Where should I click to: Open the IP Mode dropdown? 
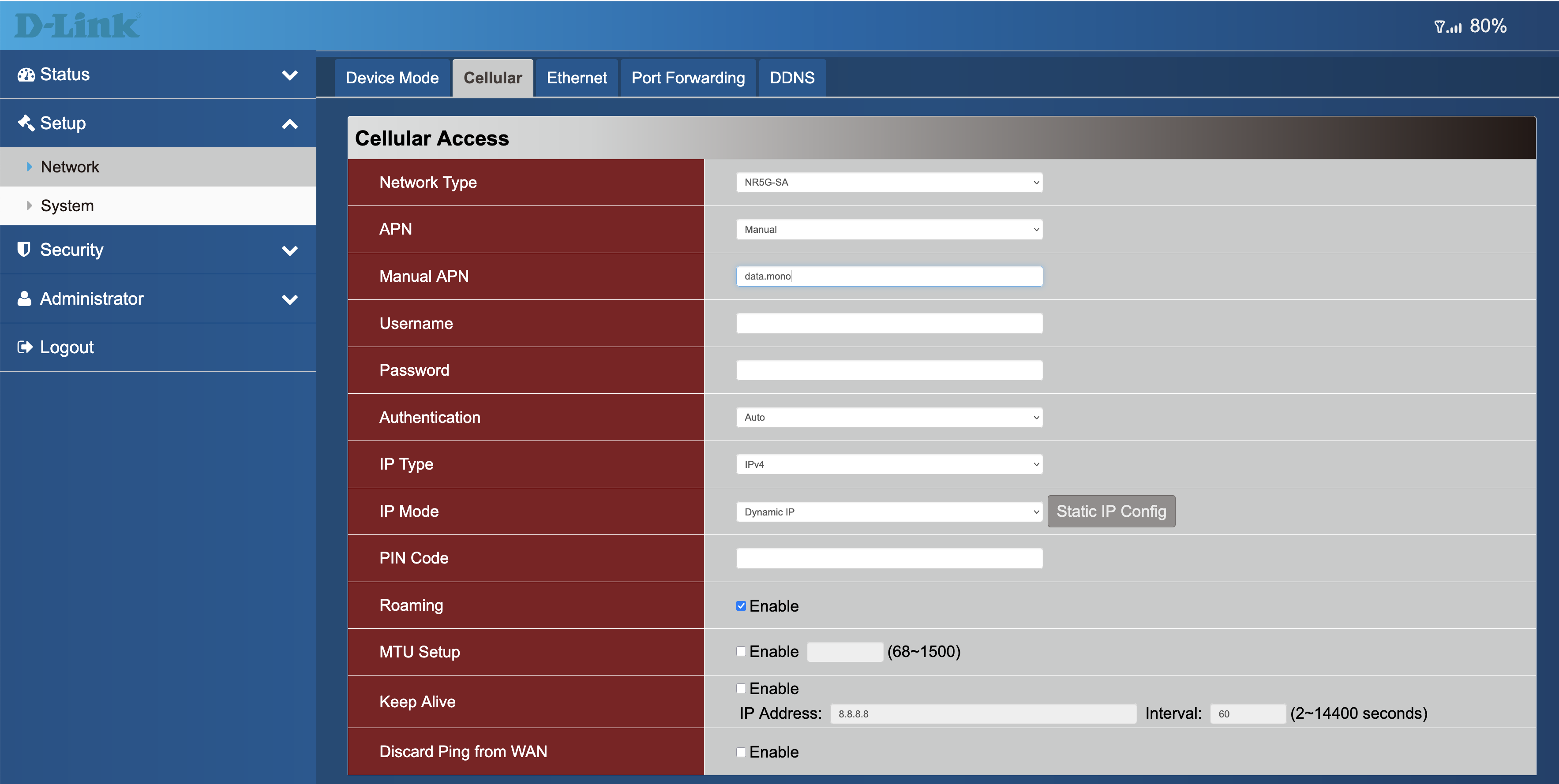[x=888, y=512]
